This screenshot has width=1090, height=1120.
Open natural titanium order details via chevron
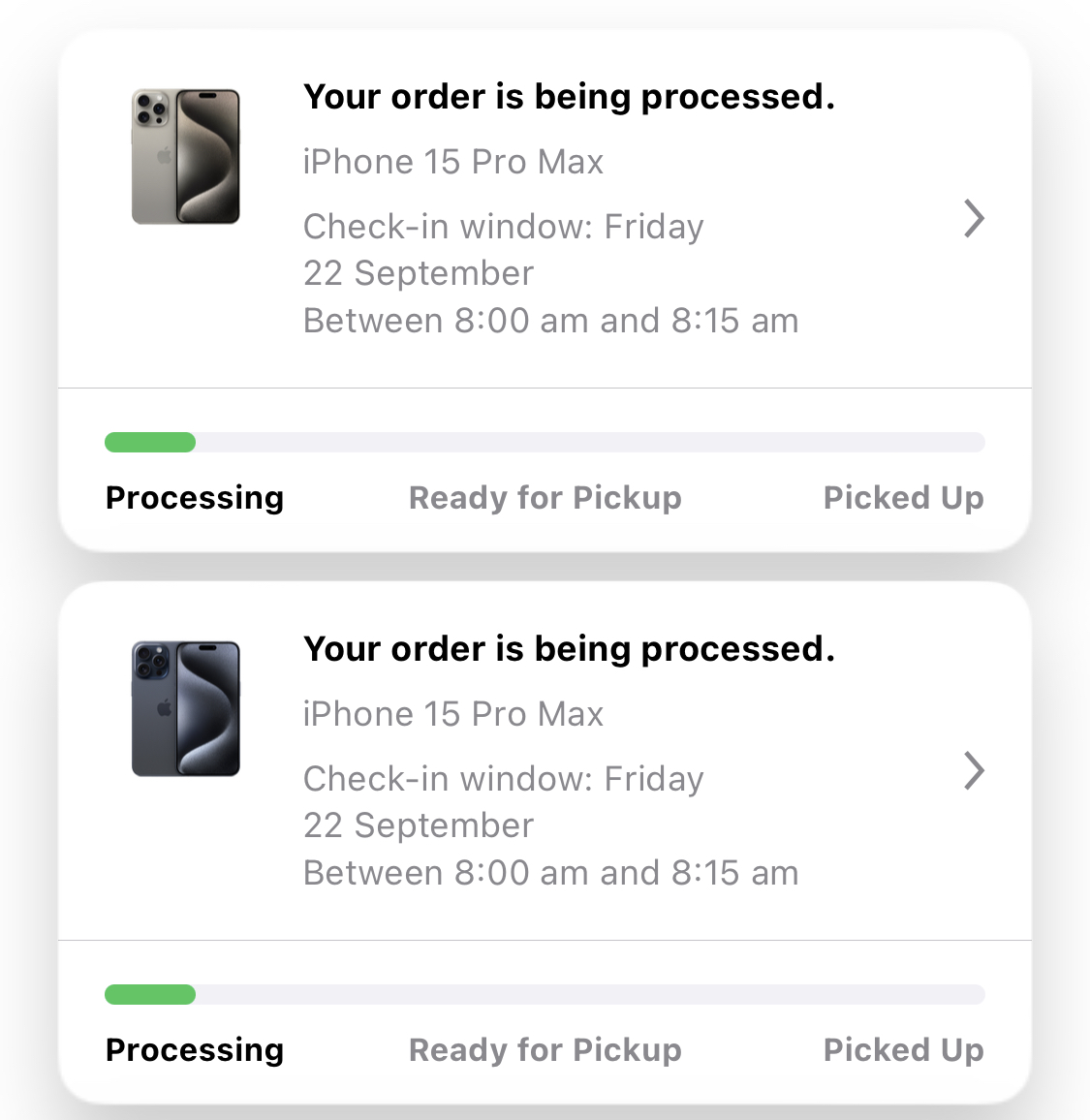pyautogui.click(x=974, y=219)
